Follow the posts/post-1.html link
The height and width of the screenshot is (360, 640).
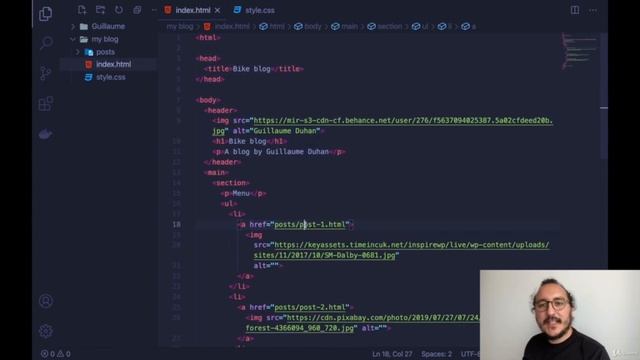[309, 224]
